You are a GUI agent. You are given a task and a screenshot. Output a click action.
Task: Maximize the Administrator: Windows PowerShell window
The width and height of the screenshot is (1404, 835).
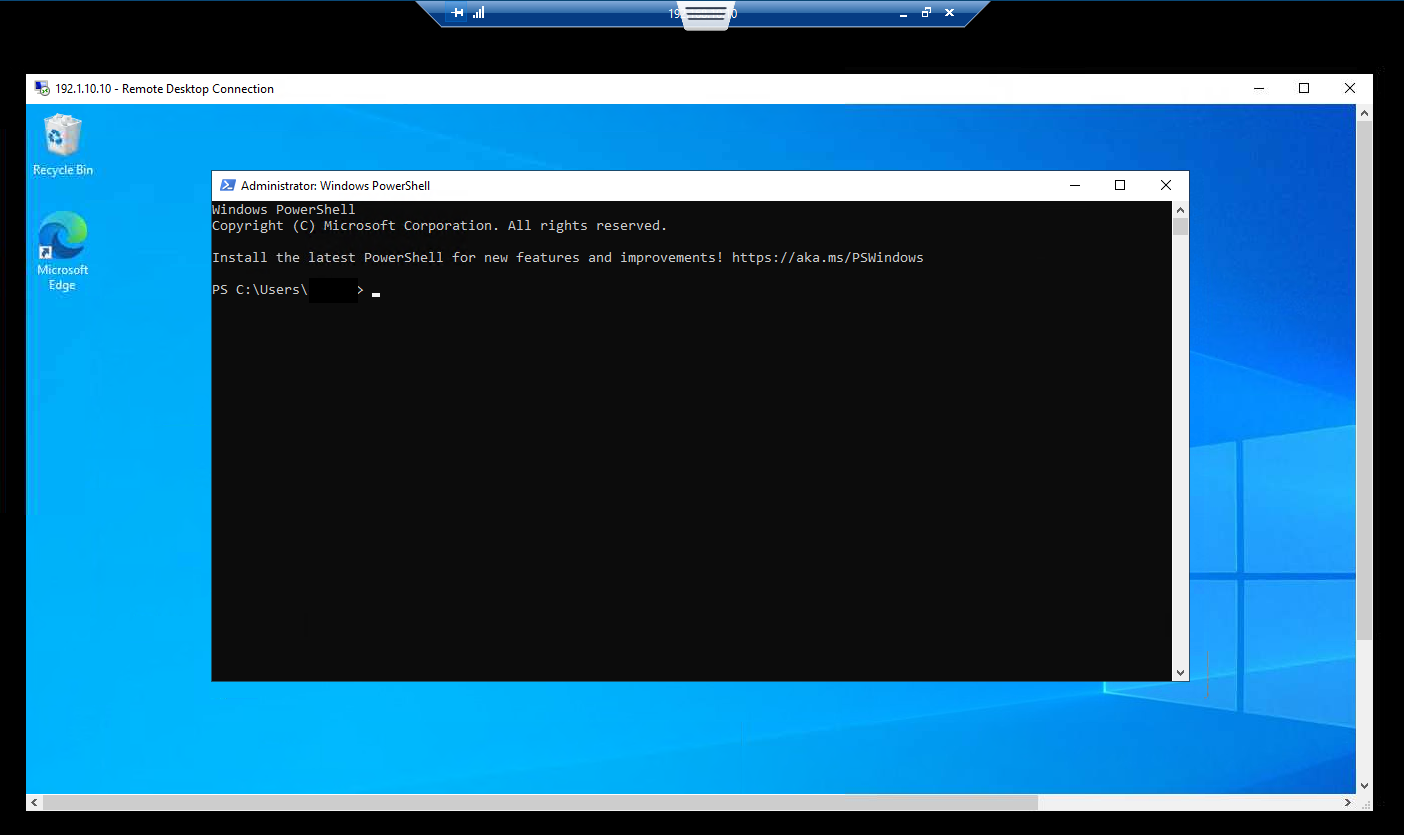[x=1120, y=185]
